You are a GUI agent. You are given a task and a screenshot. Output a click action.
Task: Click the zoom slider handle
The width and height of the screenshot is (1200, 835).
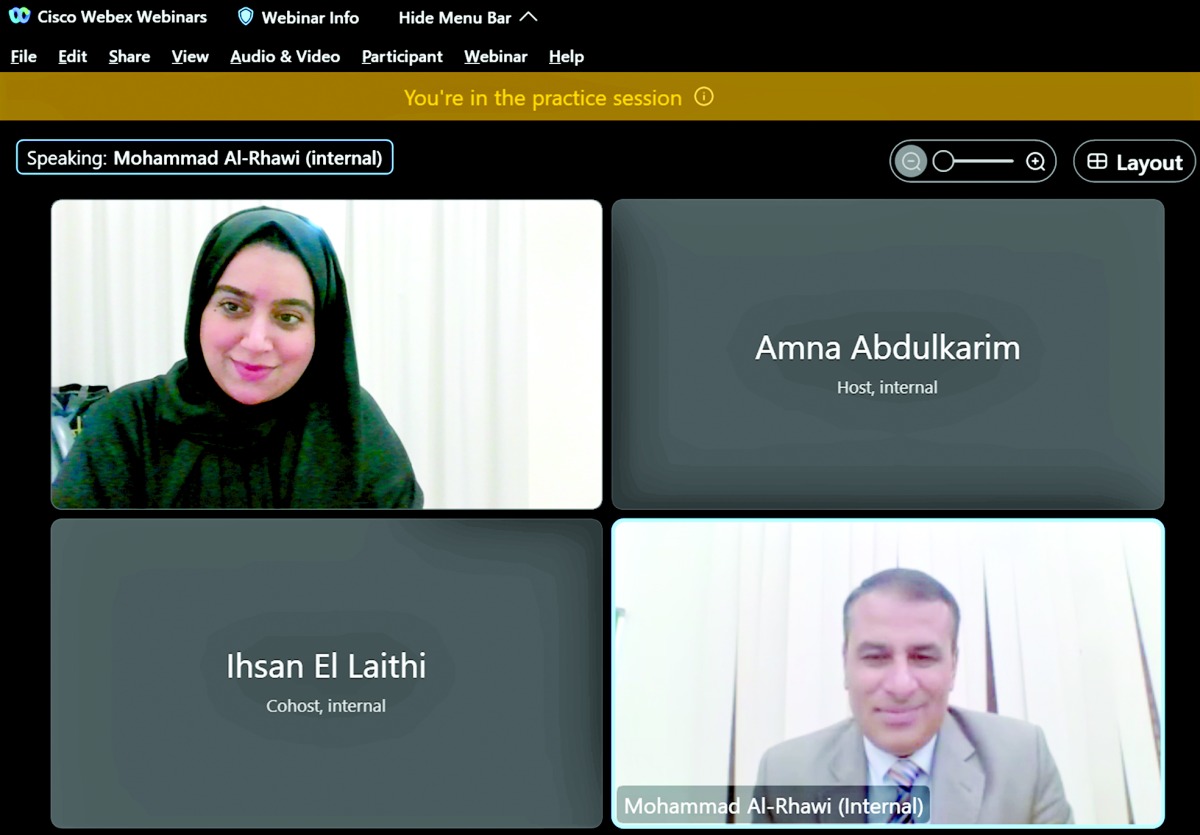coord(943,162)
